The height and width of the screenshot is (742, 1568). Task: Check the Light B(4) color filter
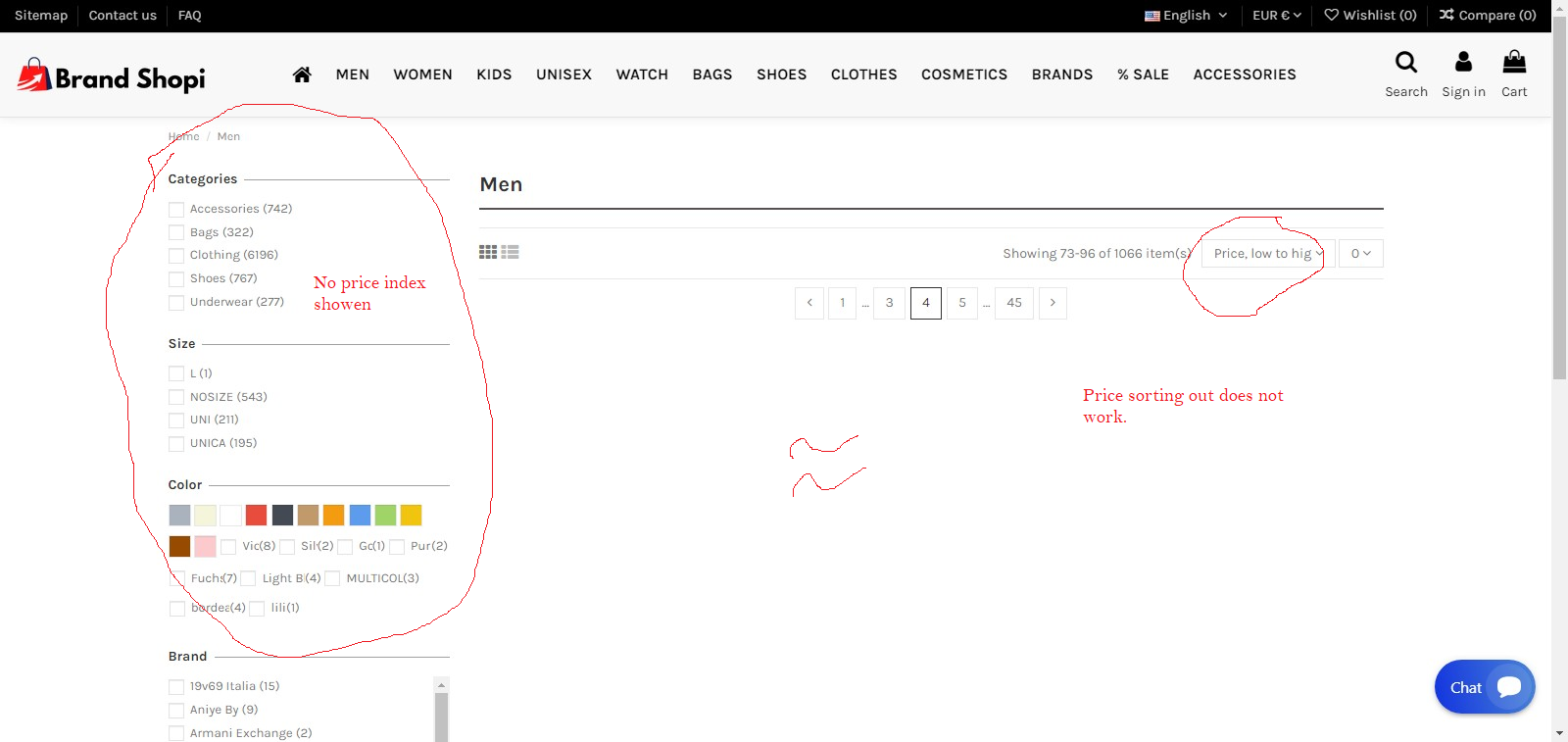coord(248,578)
